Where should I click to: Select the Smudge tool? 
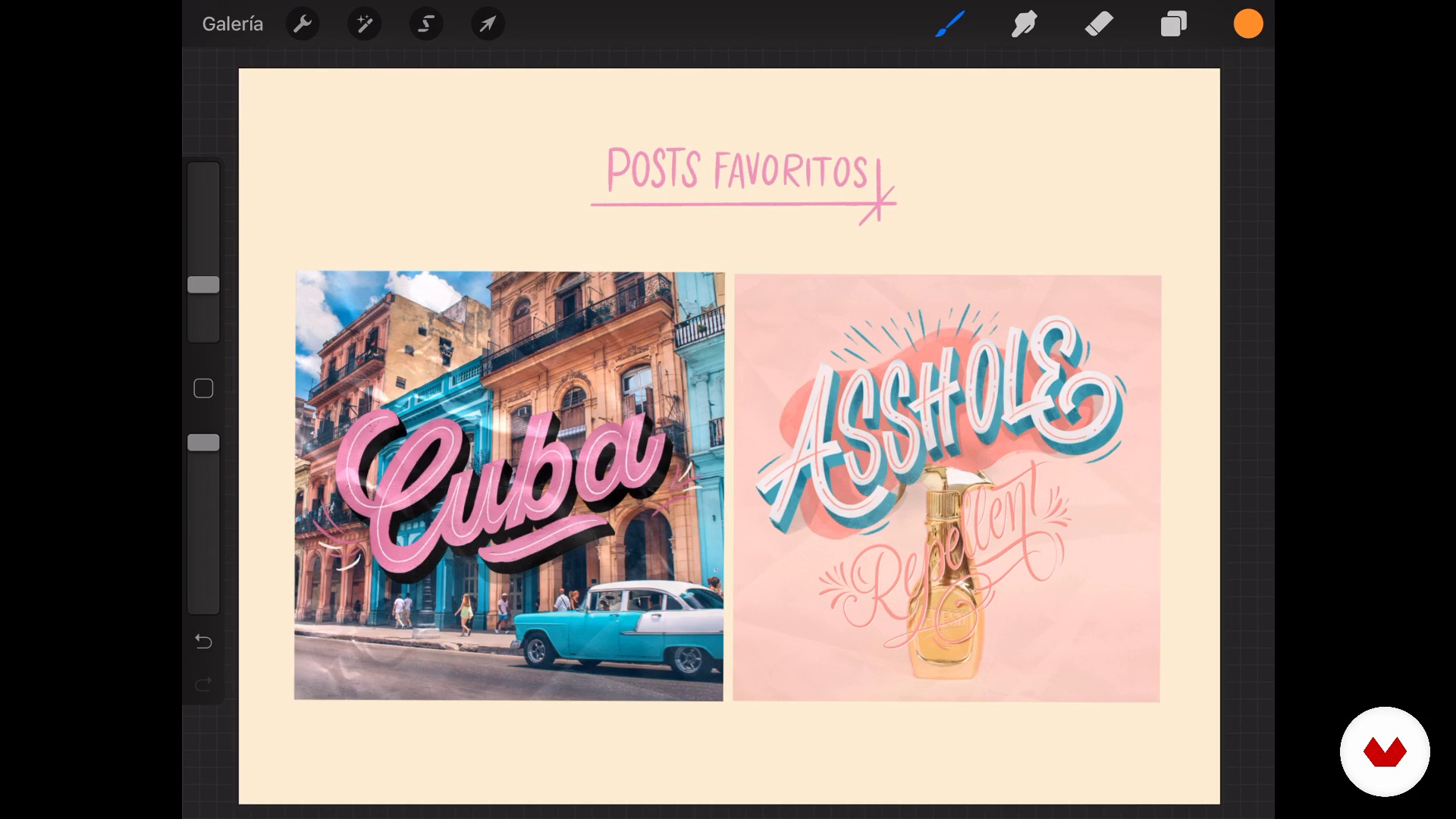tap(1025, 24)
